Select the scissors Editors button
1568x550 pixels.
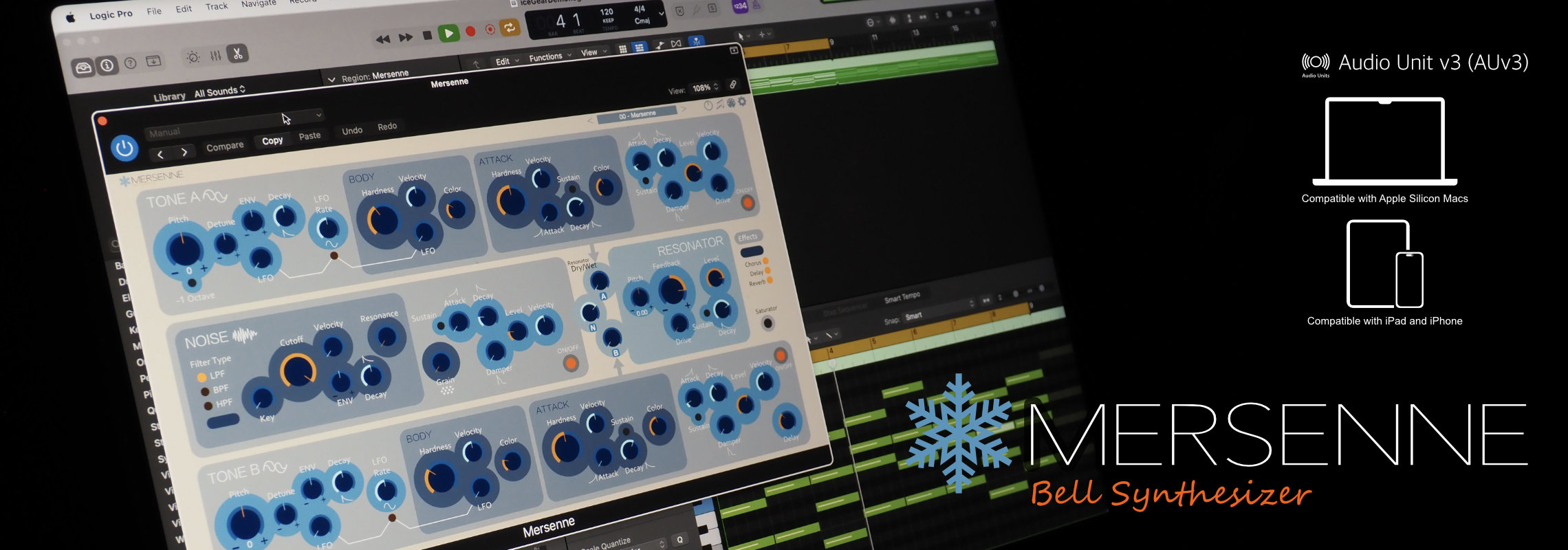[x=238, y=54]
